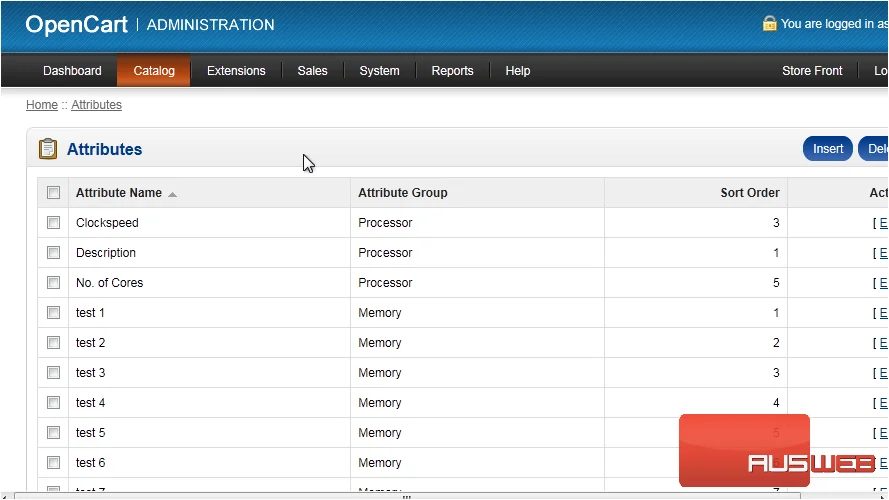Click Edit link for test 2 row
Image resolution: width=889 pixels, height=500 pixels.
[883, 343]
